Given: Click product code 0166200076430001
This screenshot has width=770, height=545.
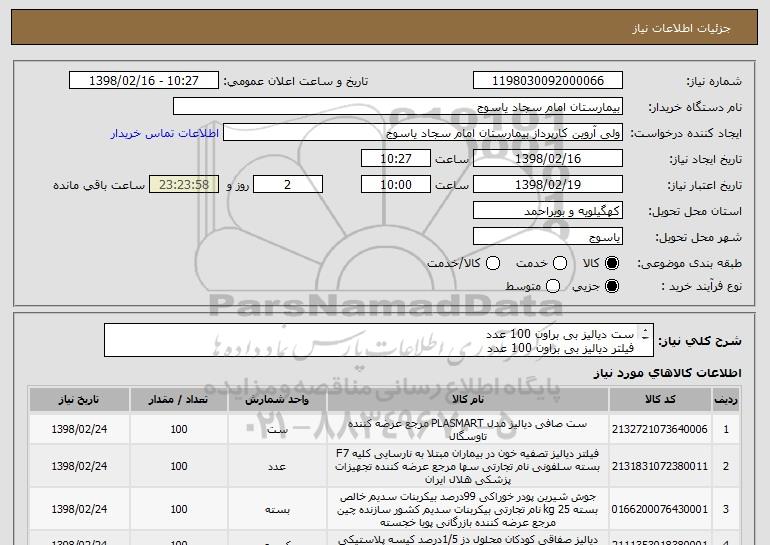Looking at the screenshot, I should (660, 509).
